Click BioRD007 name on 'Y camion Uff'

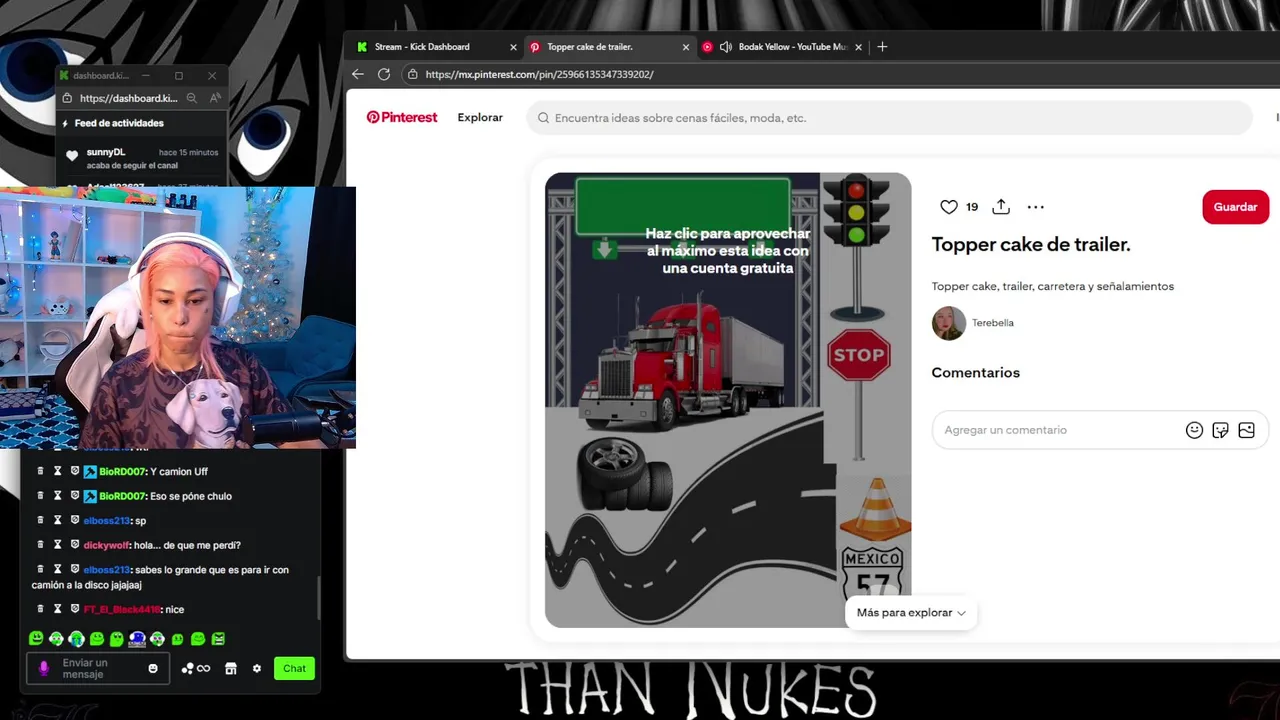(122, 471)
